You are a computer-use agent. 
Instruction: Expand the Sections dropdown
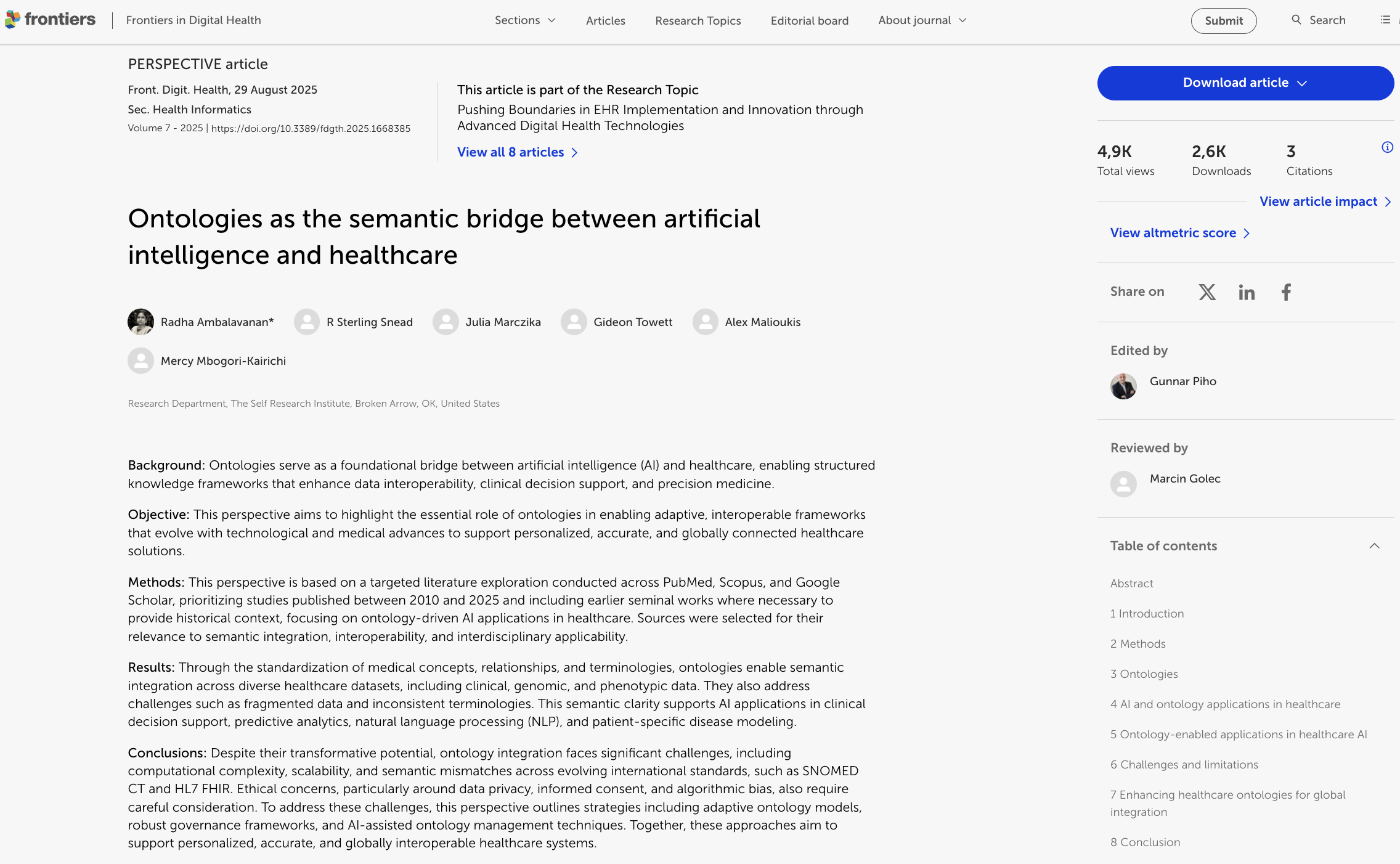[x=525, y=20]
